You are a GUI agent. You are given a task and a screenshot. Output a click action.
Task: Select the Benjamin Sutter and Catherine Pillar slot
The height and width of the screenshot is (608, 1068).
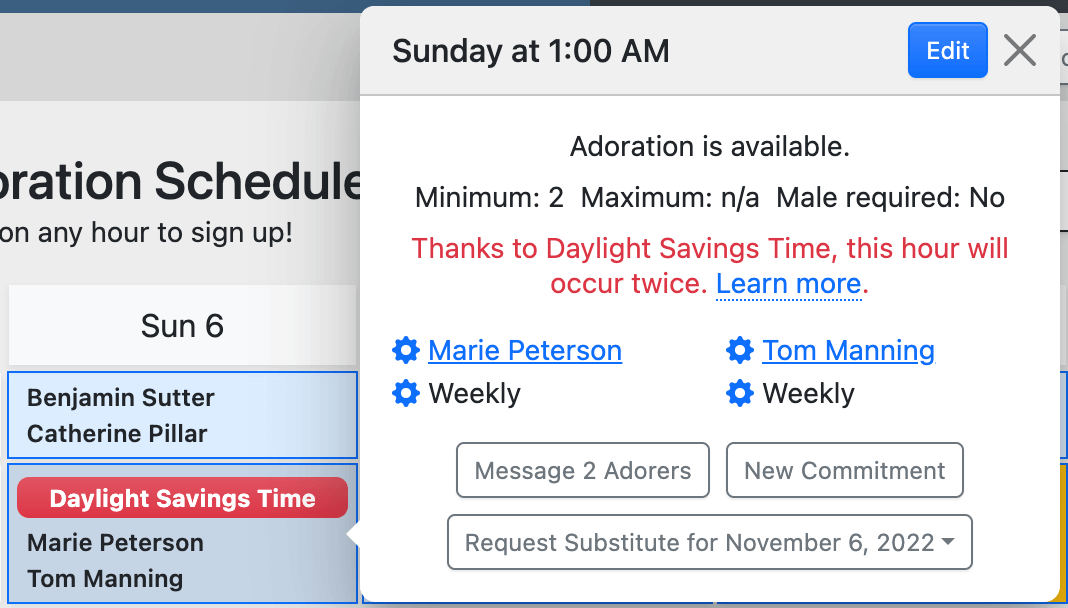click(182, 415)
